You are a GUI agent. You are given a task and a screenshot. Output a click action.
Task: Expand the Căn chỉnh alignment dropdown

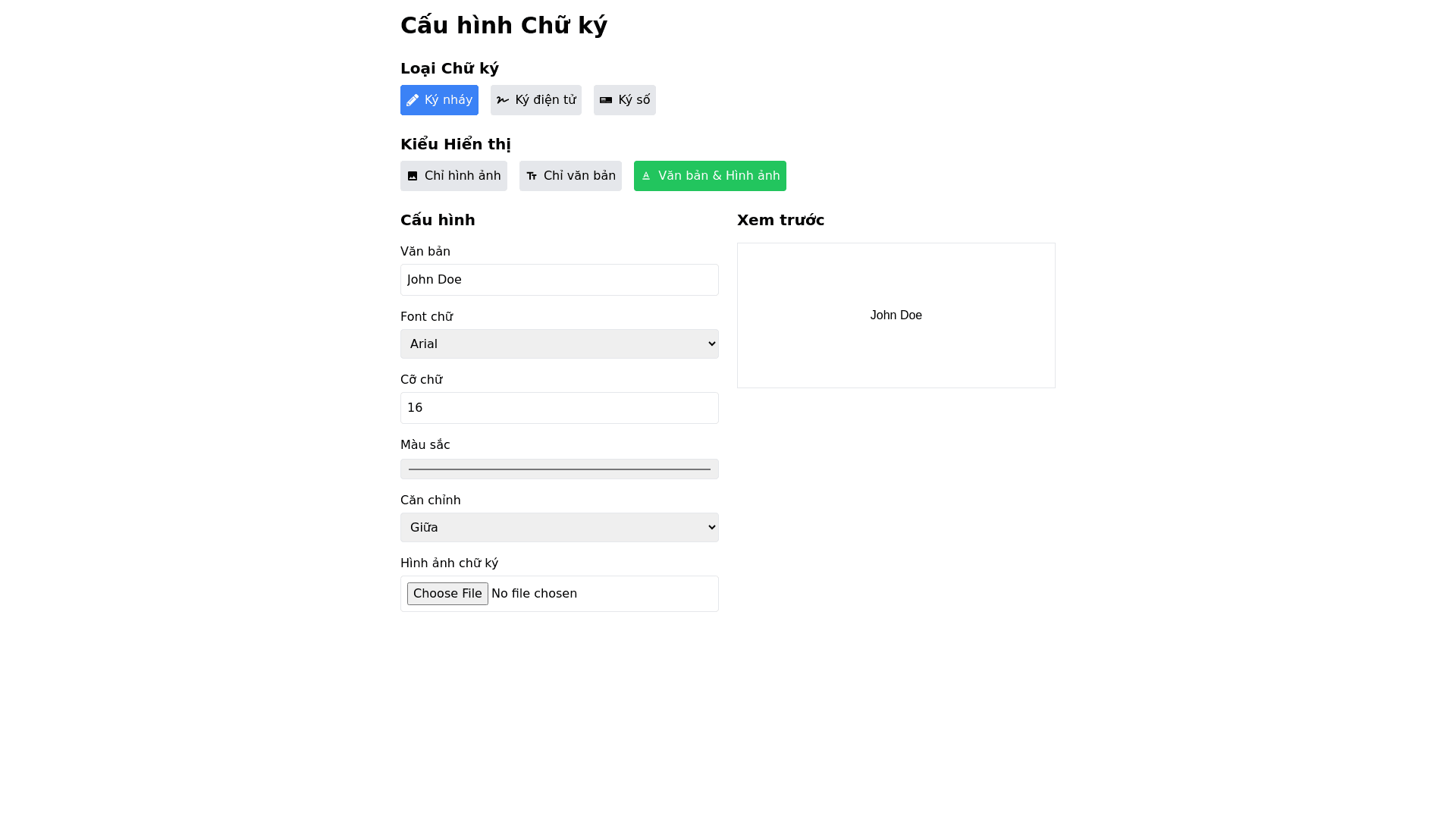coord(560,528)
